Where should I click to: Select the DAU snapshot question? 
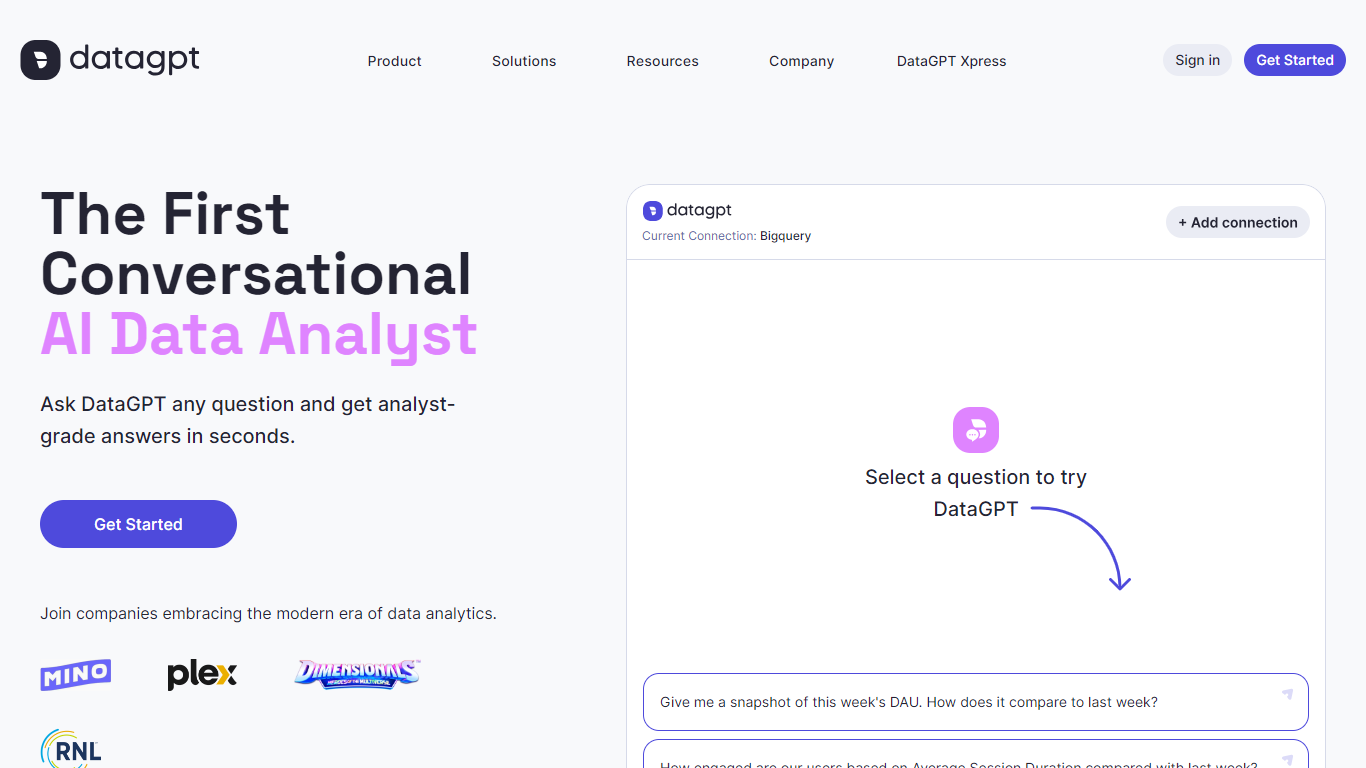pyautogui.click(x=976, y=702)
